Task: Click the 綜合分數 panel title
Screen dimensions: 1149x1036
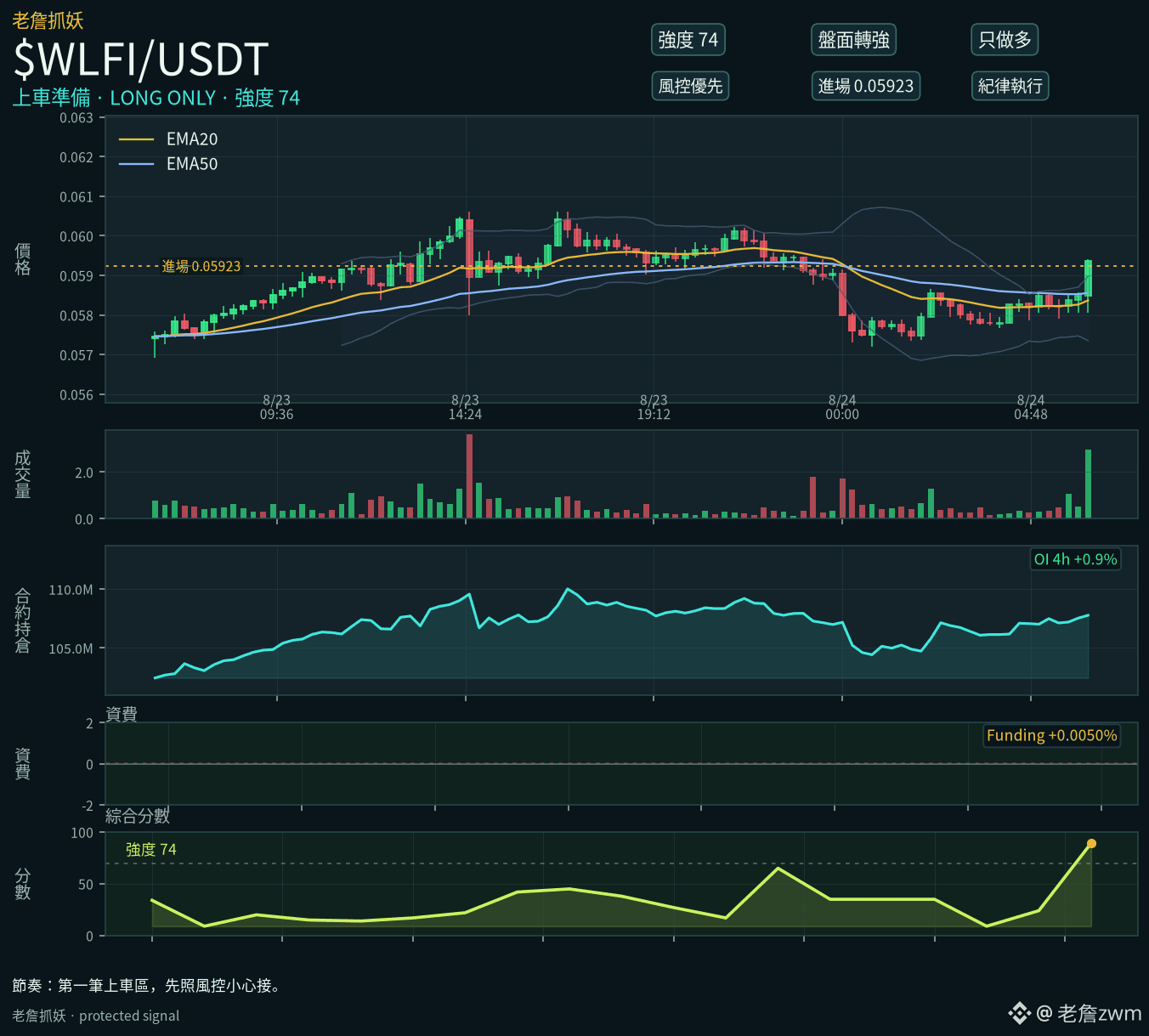Action: point(138,816)
